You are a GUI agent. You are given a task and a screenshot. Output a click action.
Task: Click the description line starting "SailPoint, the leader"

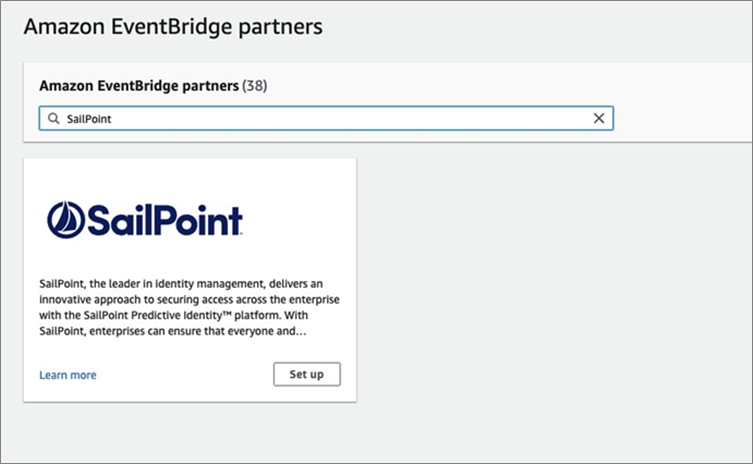point(181,283)
